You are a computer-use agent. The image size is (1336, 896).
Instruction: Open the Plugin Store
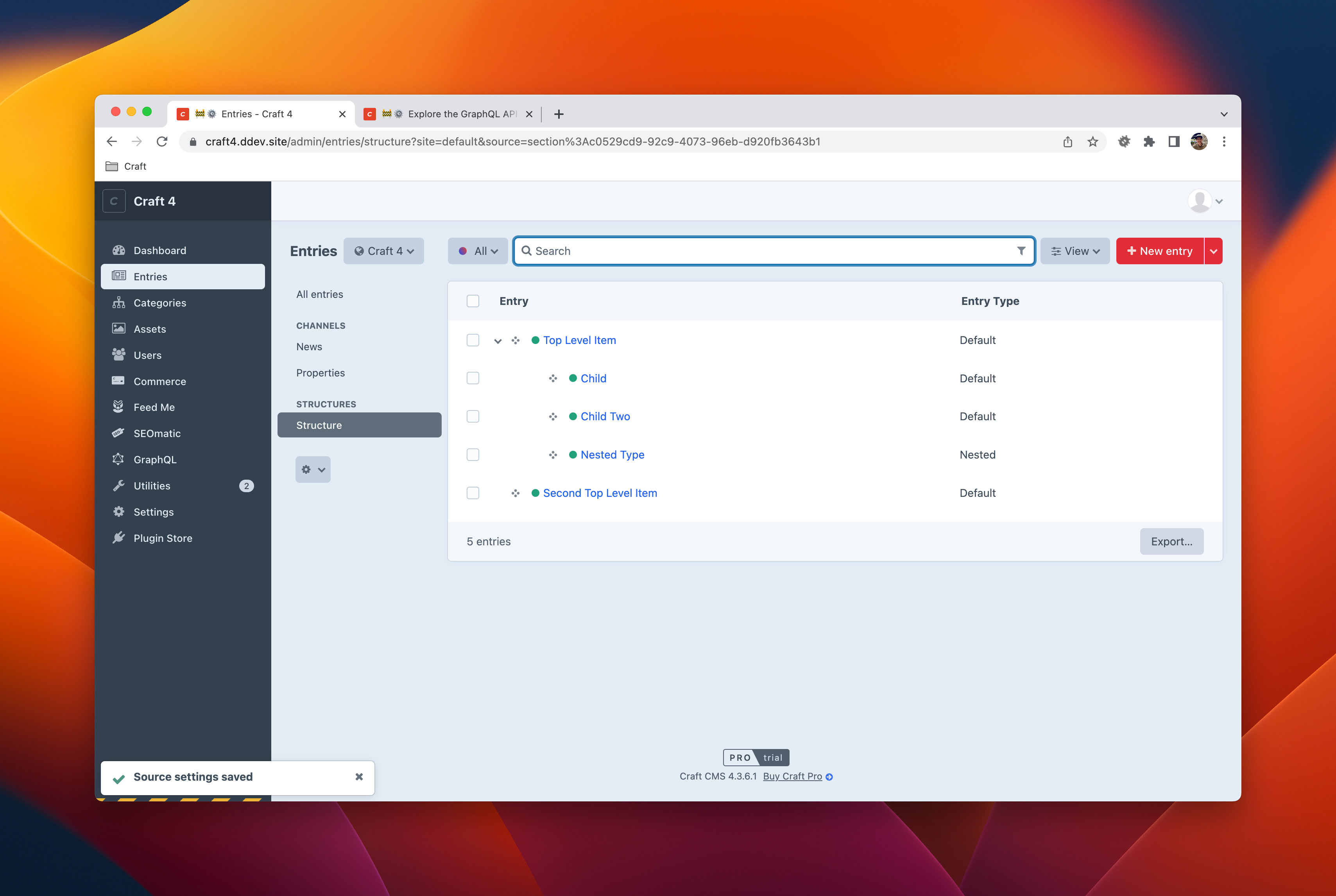pyautogui.click(x=182, y=538)
